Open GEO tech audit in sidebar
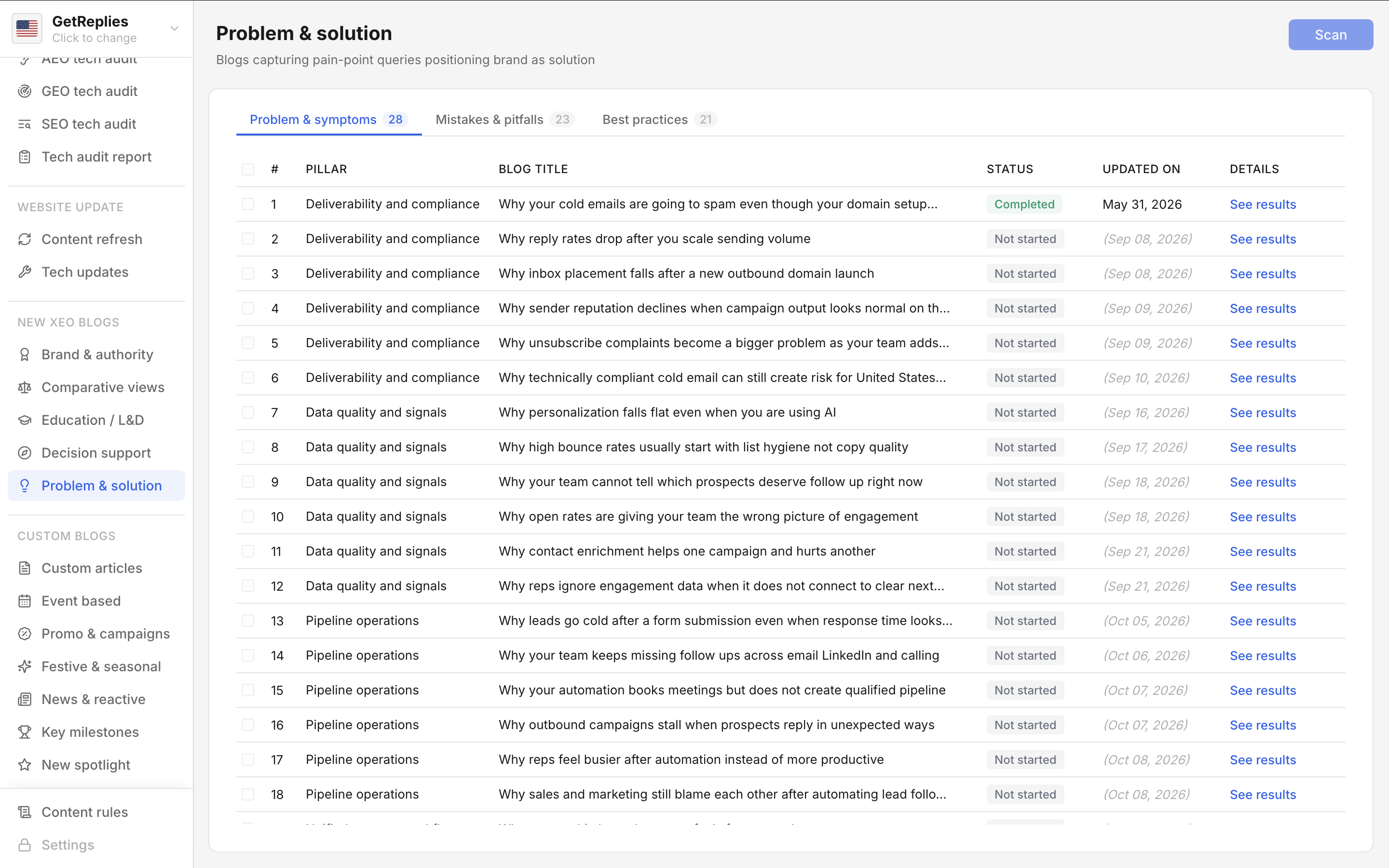1389x868 pixels. pos(96,91)
